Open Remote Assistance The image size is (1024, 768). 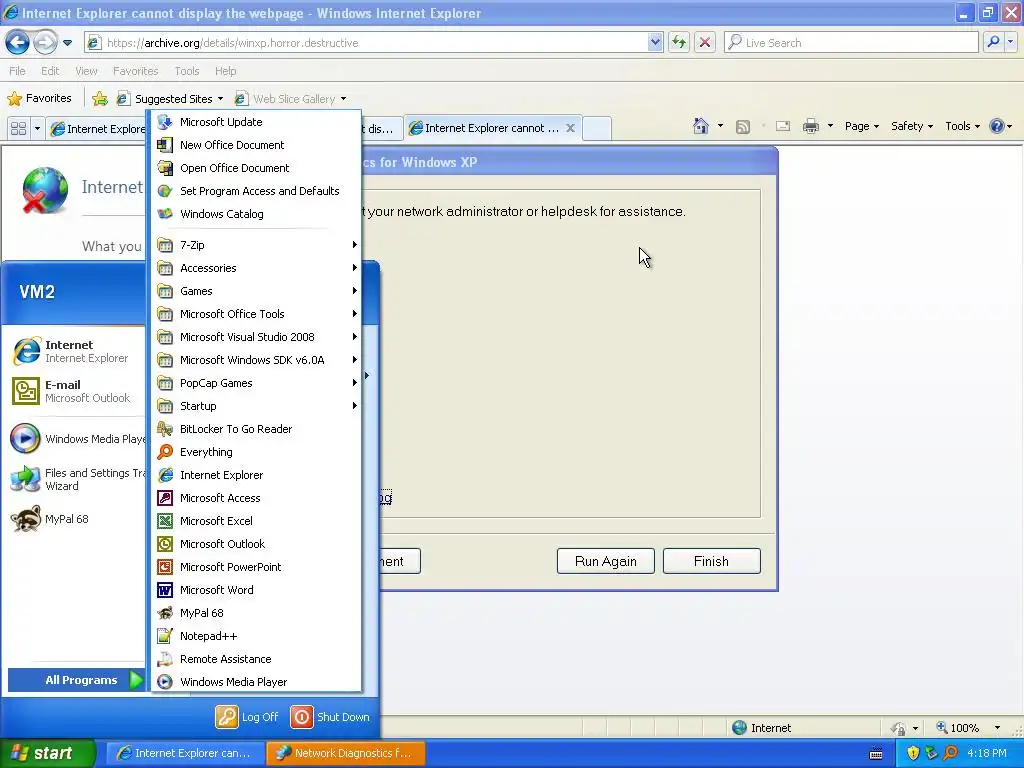coord(256,659)
